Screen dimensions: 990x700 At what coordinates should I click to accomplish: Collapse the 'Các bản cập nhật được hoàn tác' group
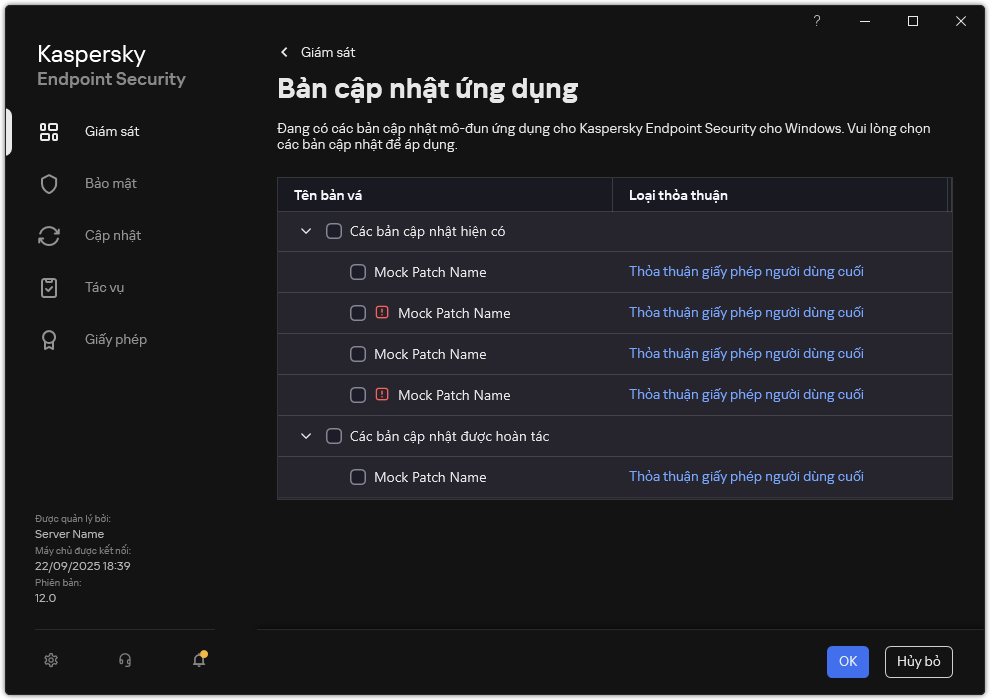point(306,436)
